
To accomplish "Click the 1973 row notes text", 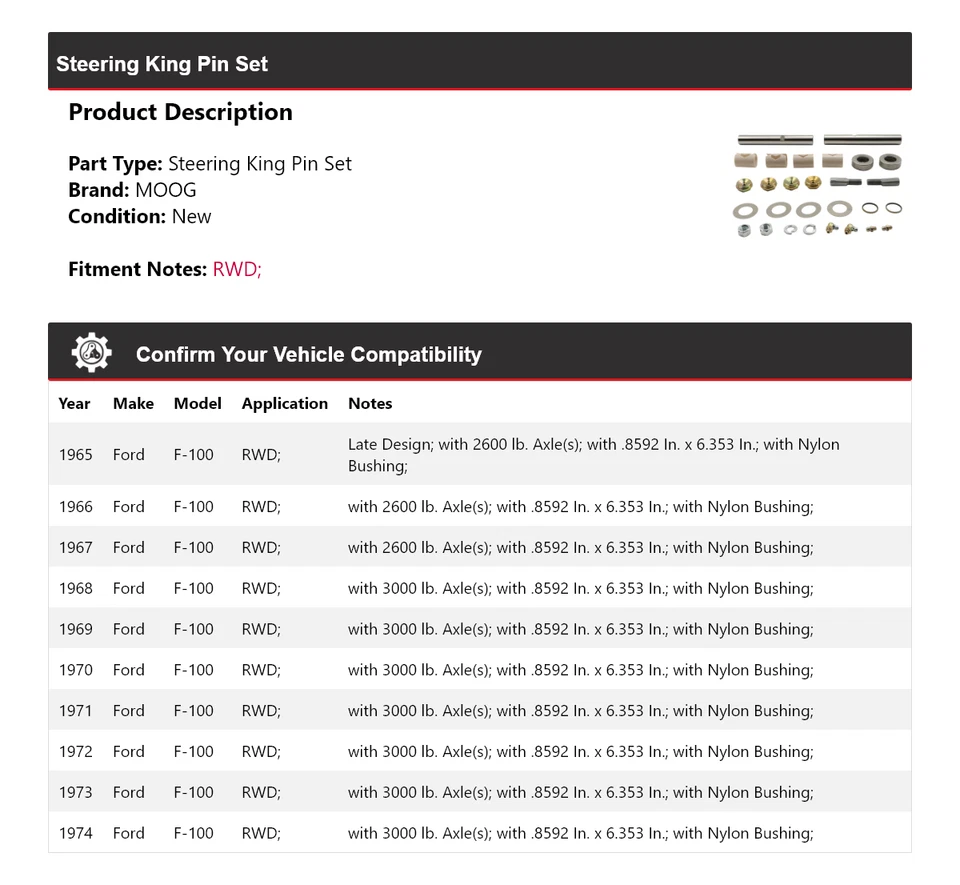I will click(x=580, y=793).
